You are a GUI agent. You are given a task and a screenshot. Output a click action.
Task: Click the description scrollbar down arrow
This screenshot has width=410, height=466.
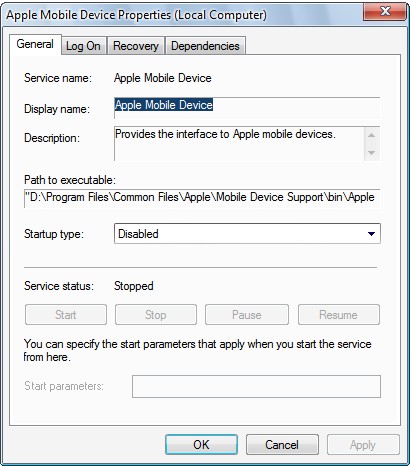click(372, 153)
